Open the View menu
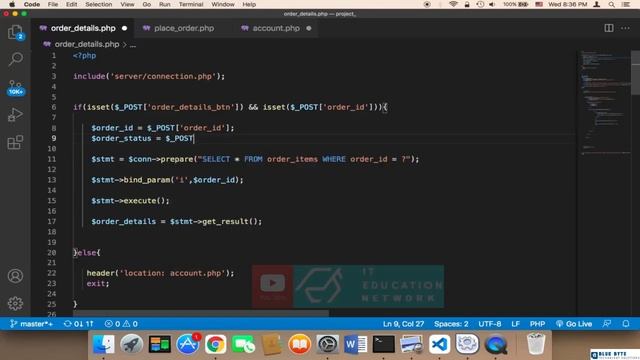 [x=127, y=4]
